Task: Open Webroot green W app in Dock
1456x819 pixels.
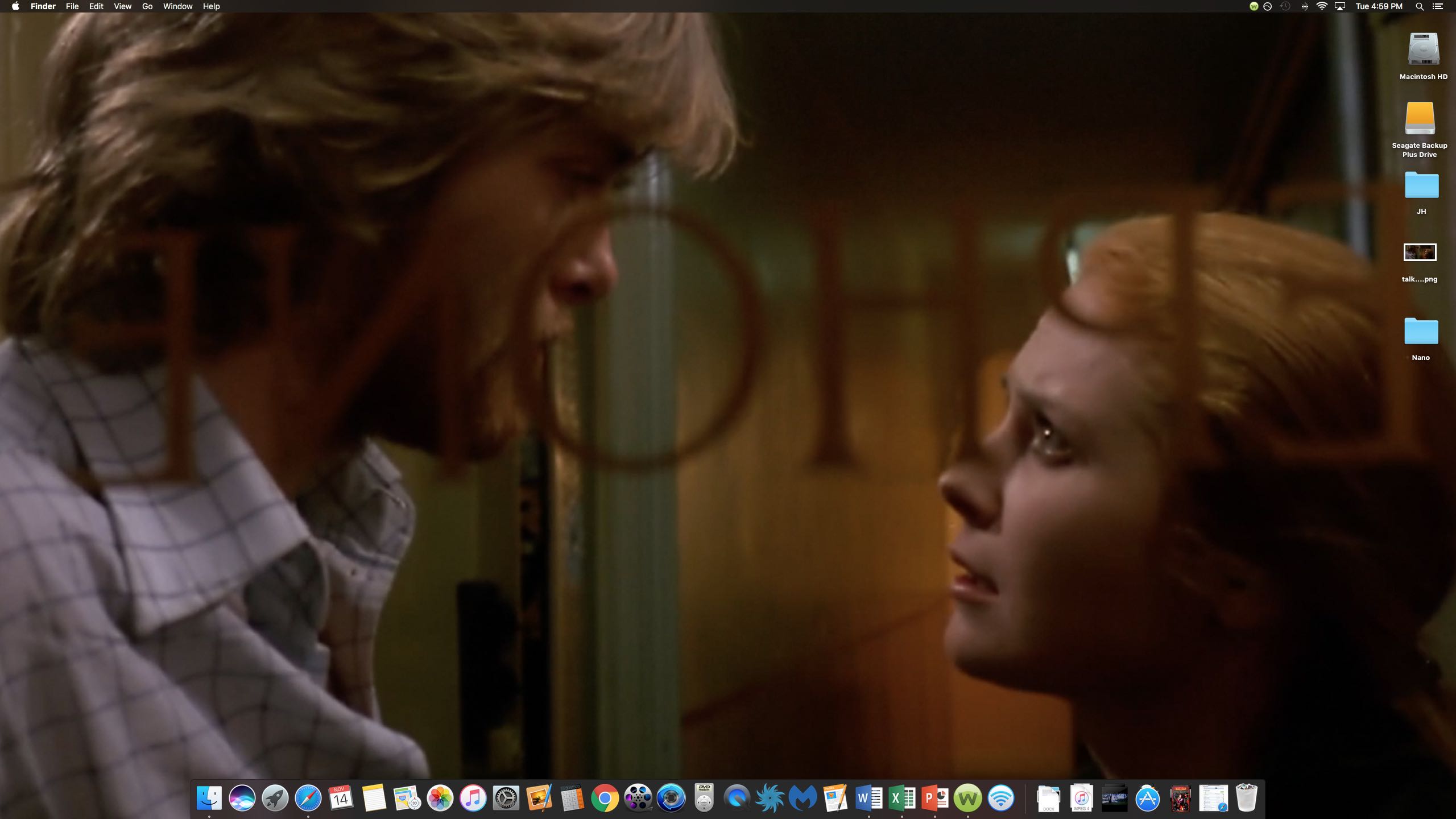Action: click(x=968, y=798)
